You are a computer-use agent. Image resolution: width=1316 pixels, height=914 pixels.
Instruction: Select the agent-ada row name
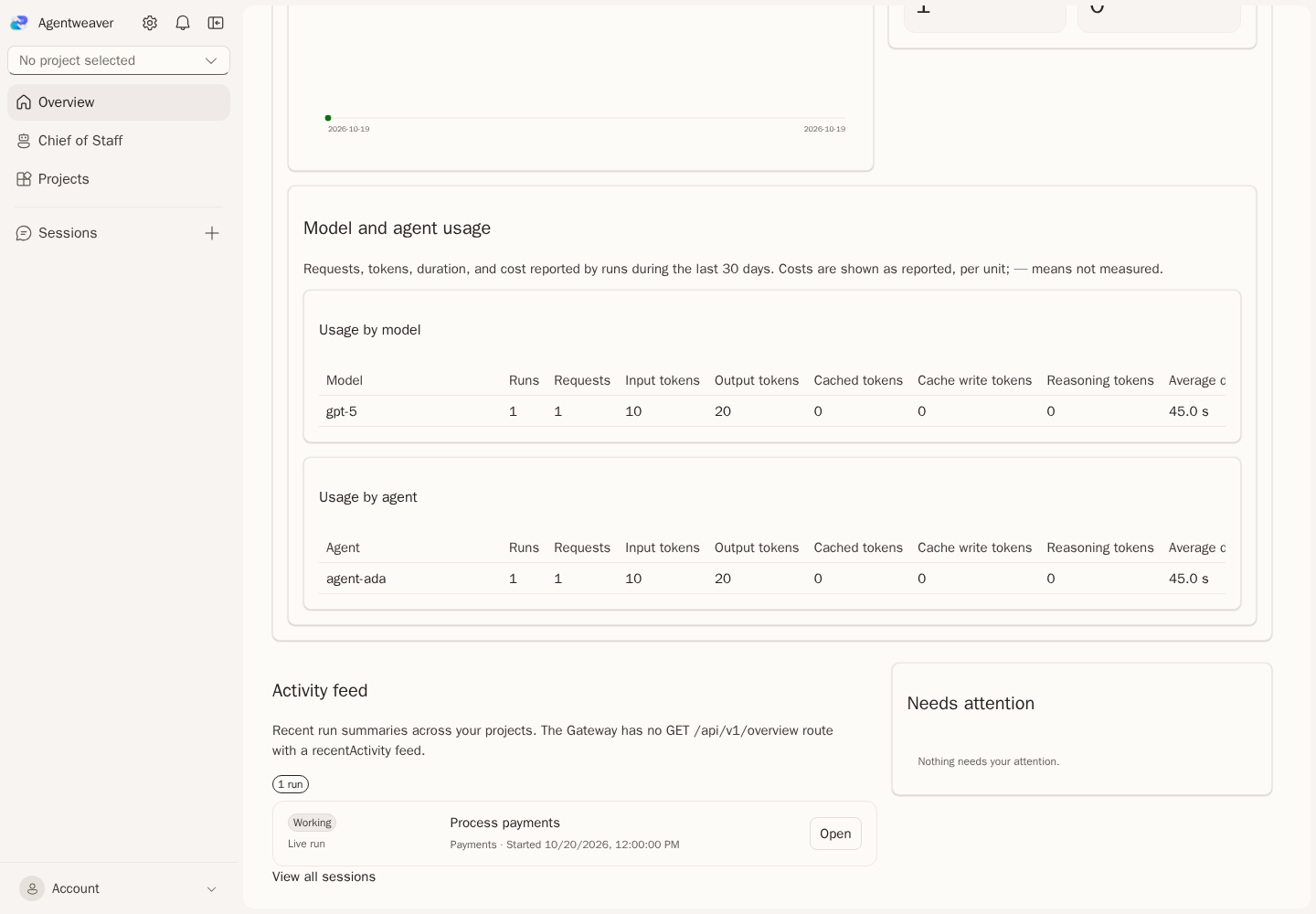coord(356,579)
